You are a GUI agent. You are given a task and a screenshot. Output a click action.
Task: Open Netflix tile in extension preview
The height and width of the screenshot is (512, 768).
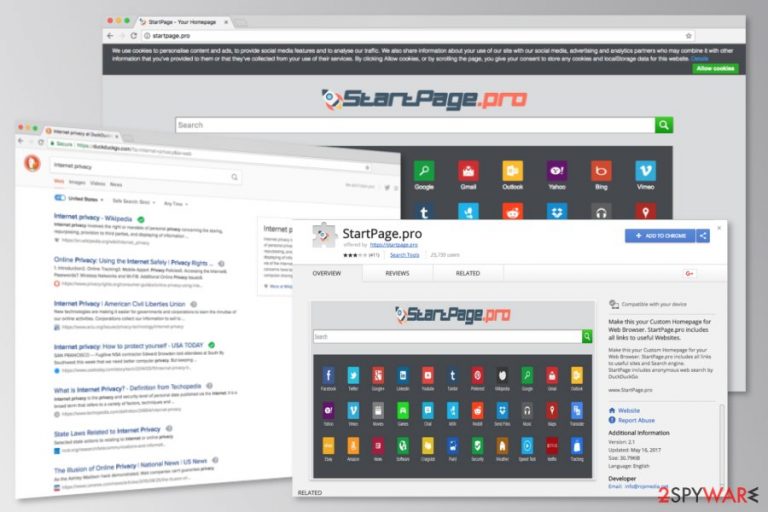click(552, 446)
